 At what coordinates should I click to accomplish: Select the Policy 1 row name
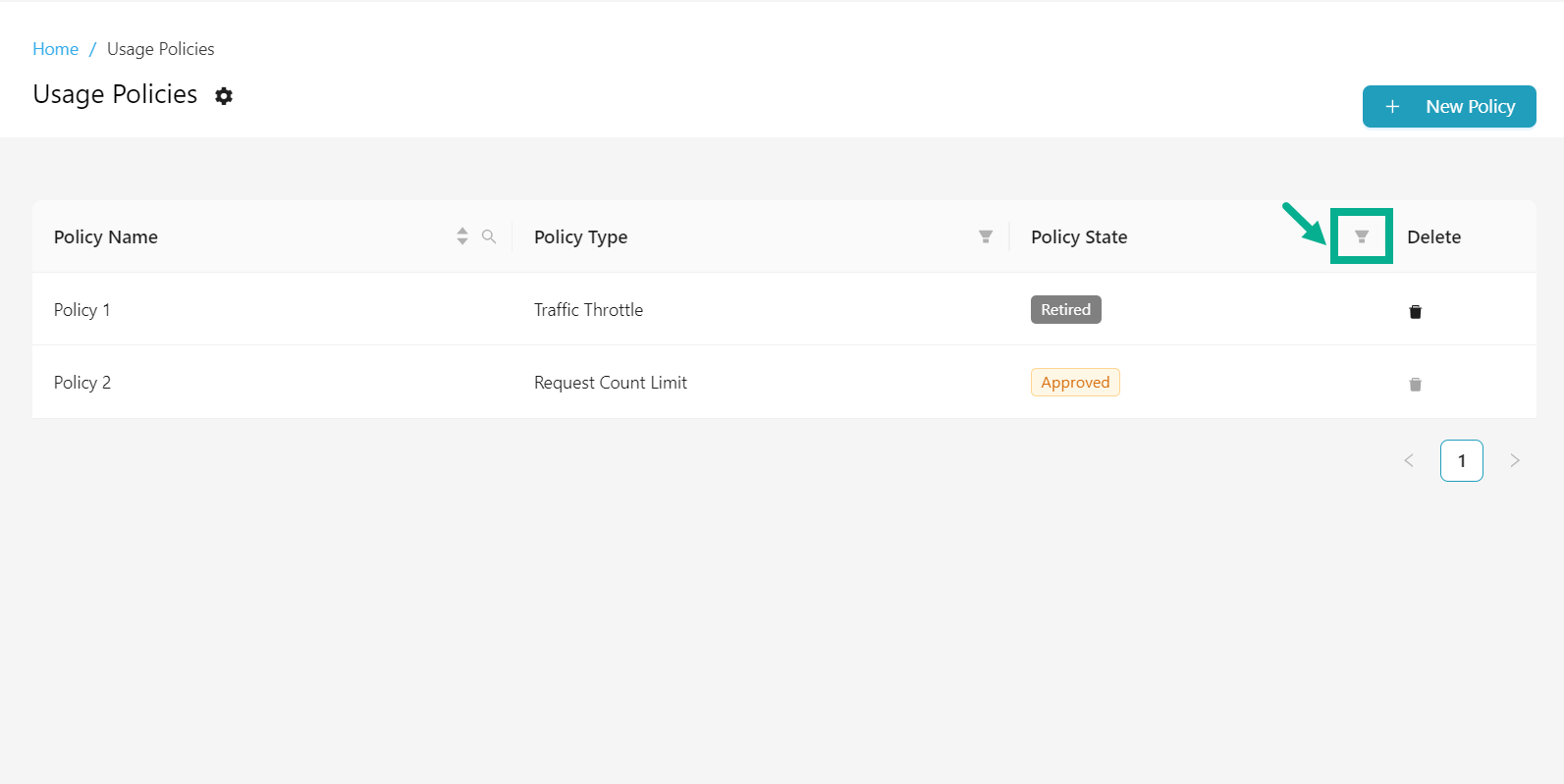[82, 310]
